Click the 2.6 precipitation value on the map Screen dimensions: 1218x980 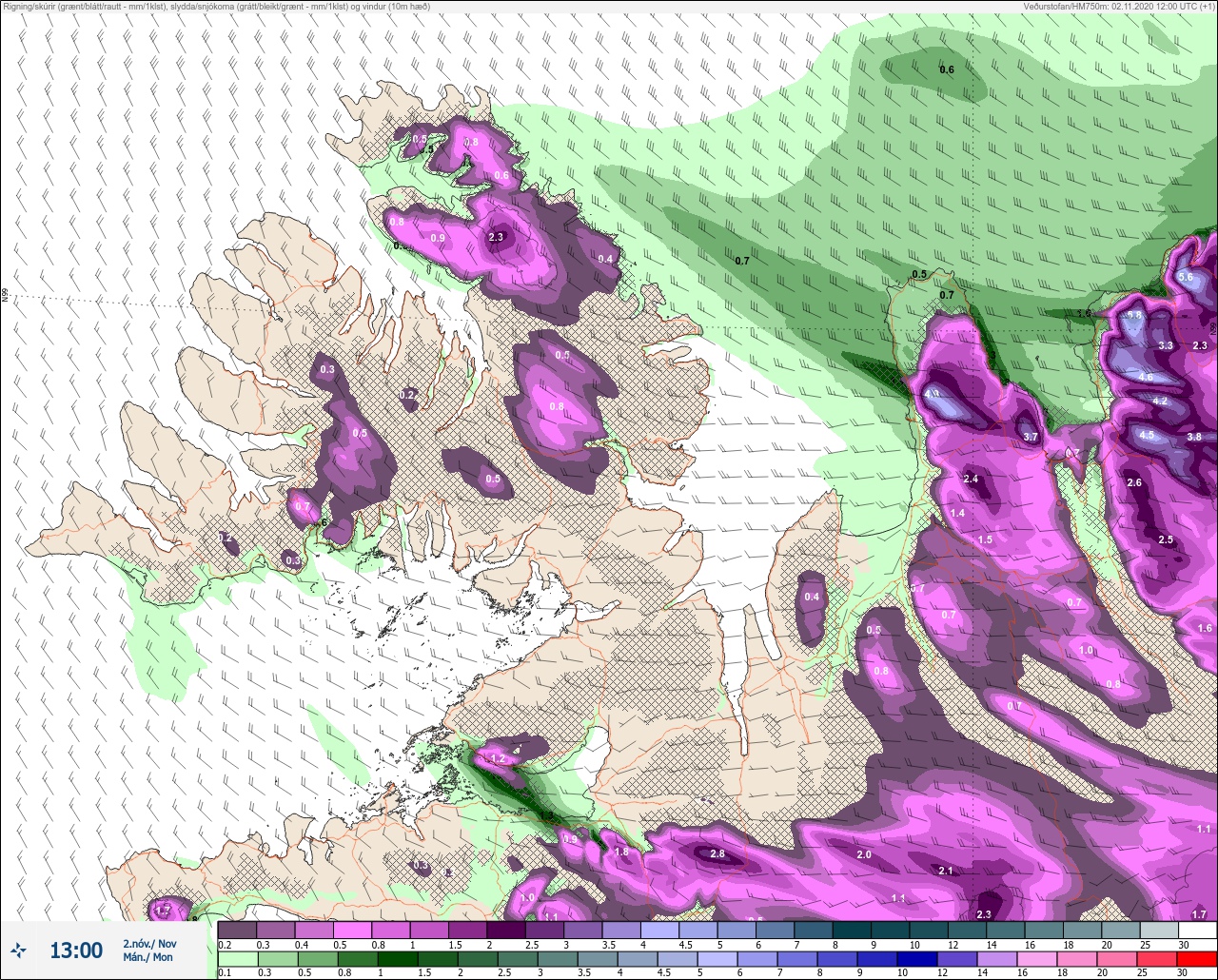(x=1134, y=483)
